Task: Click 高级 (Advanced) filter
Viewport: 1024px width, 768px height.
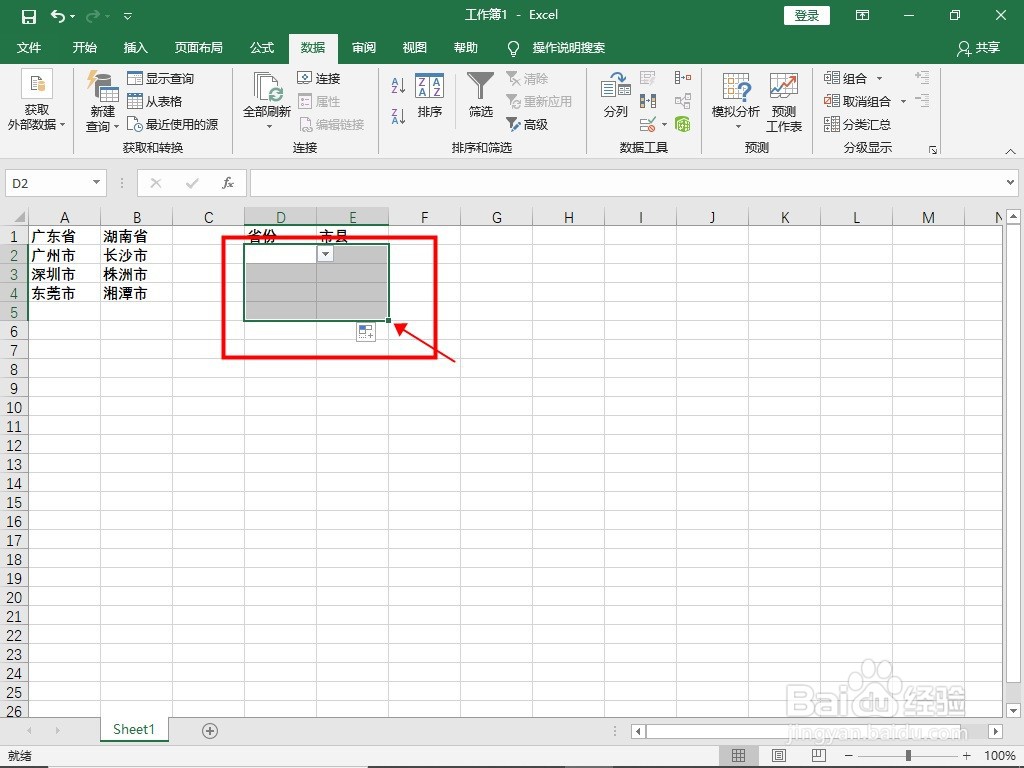Action: coord(527,124)
